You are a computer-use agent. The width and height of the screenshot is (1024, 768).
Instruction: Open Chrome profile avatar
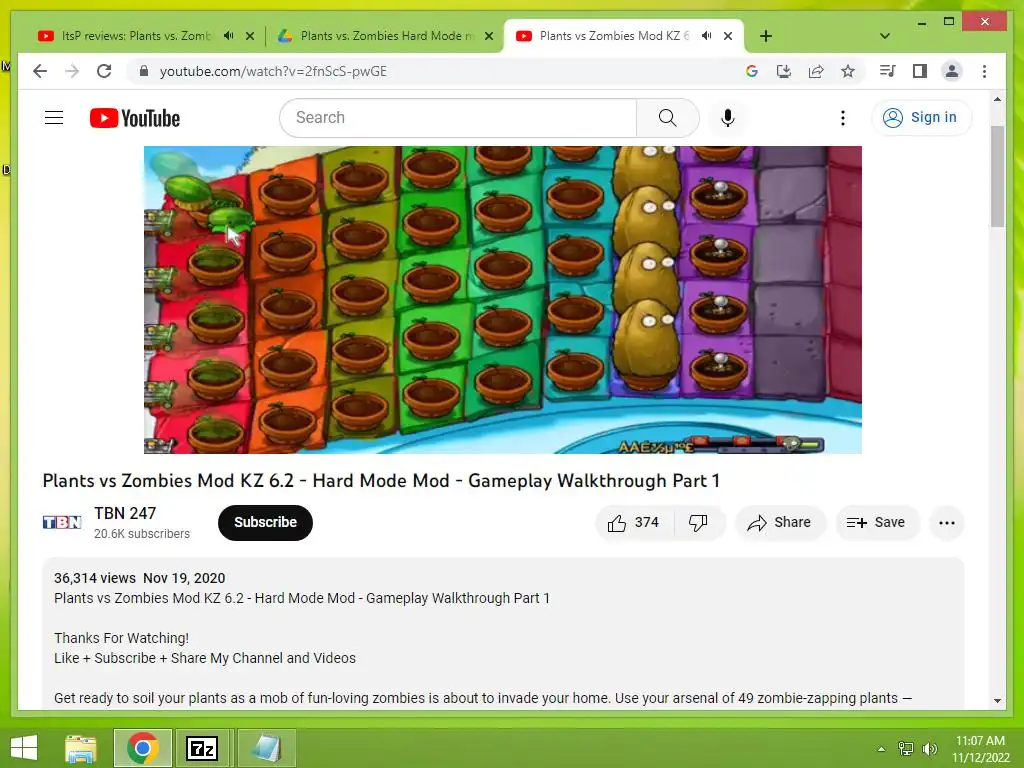pyautogui.click(x=952, y=71)
